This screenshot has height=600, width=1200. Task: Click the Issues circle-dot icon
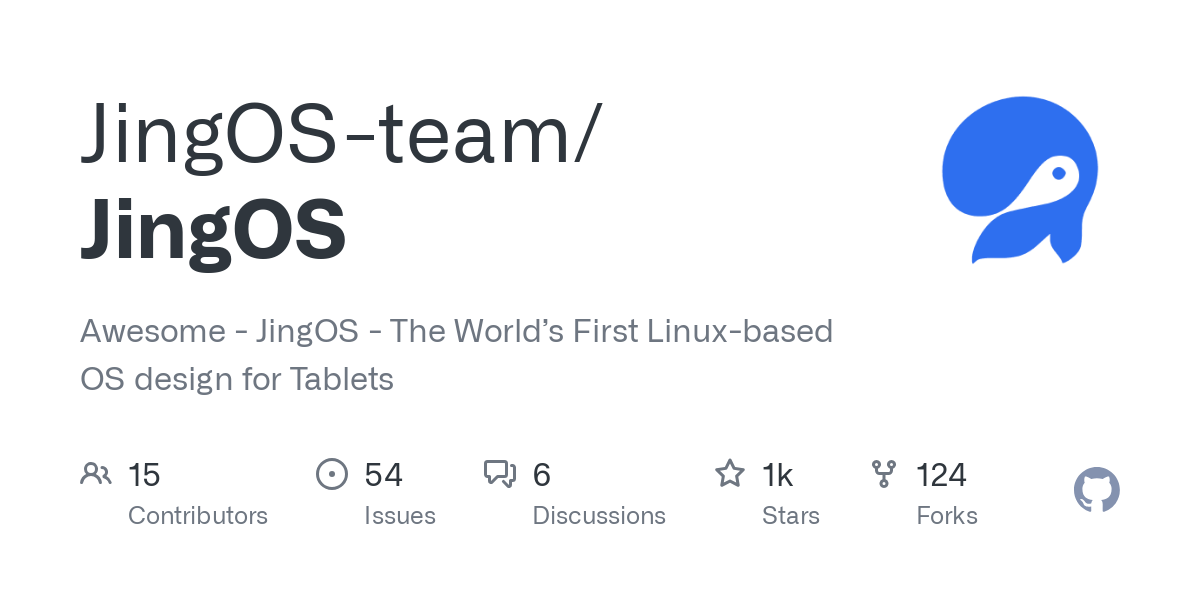[x=332, y=474]
